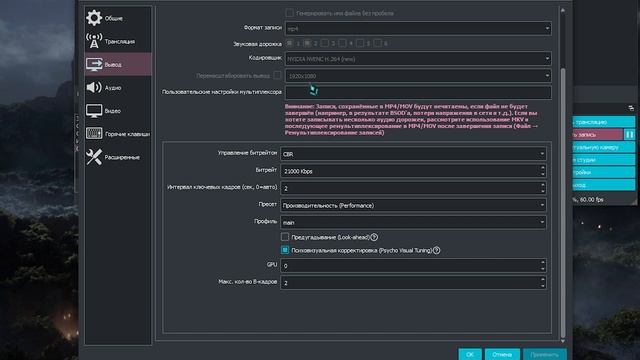The height and width of the screenshot is (360, 640).
Task: Toggle audio track 5 checkbox
Action: [360, 43]
